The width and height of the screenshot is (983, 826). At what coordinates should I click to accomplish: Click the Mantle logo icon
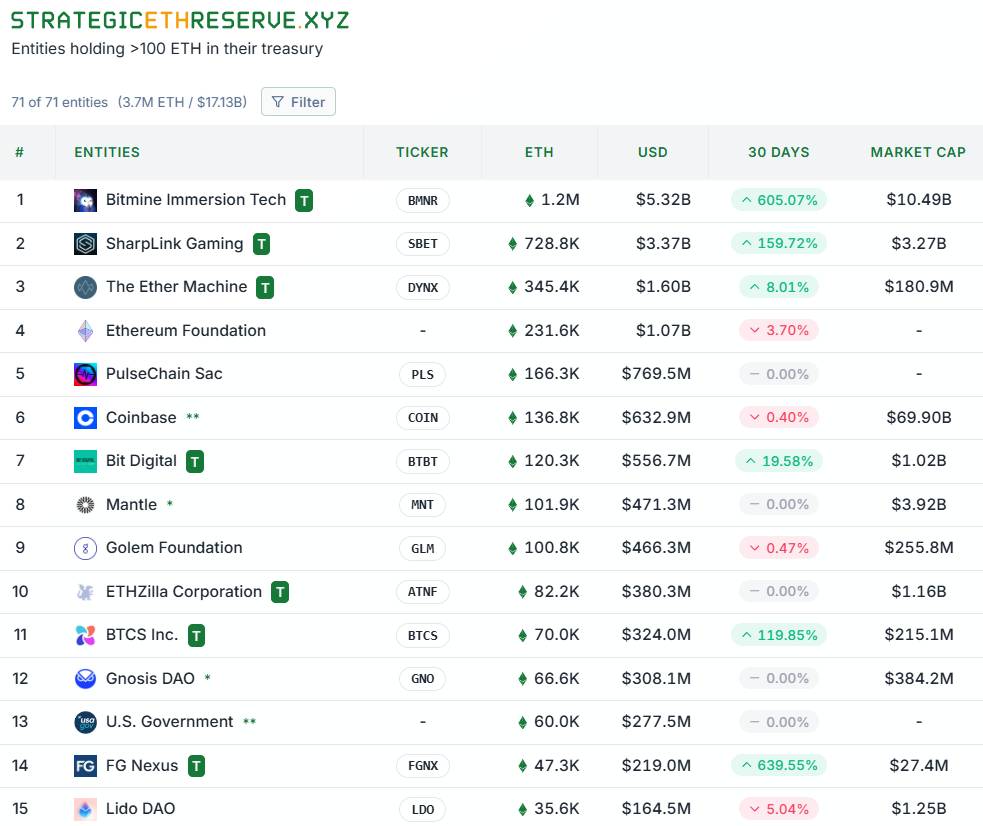point(85,504)
